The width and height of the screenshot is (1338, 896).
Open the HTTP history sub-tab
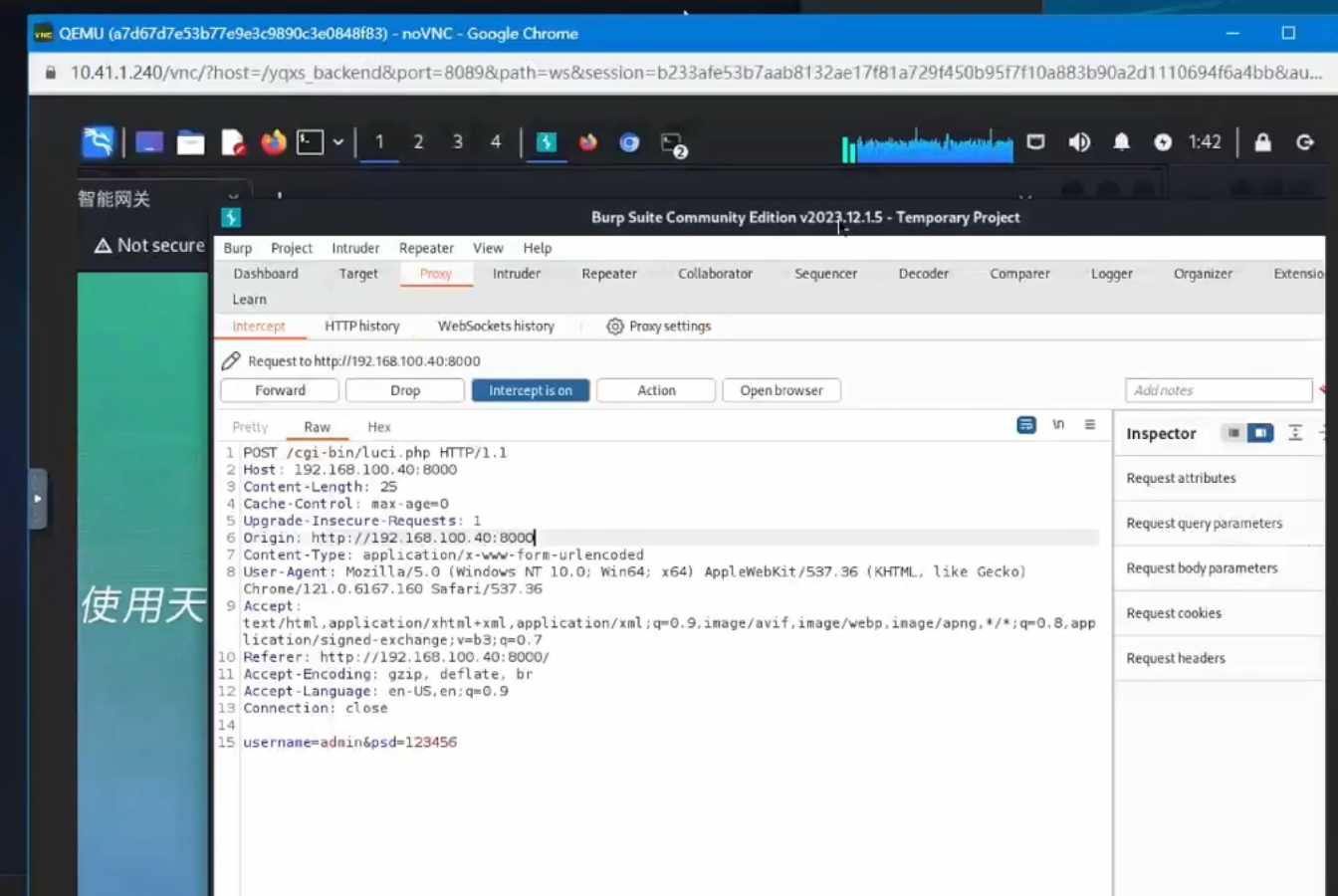coord(362,327)
